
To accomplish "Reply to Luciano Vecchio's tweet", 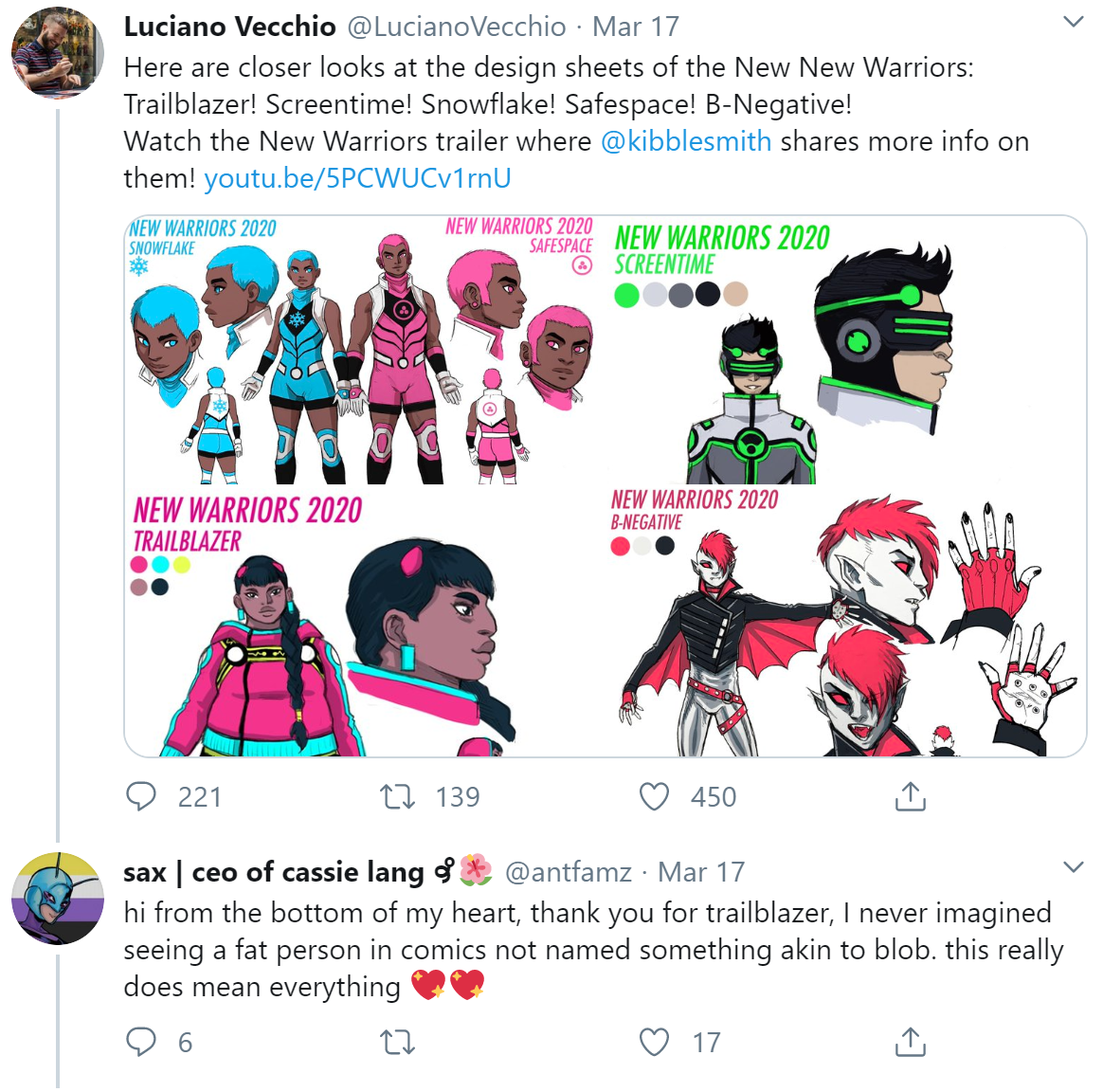I will point(140,796).
